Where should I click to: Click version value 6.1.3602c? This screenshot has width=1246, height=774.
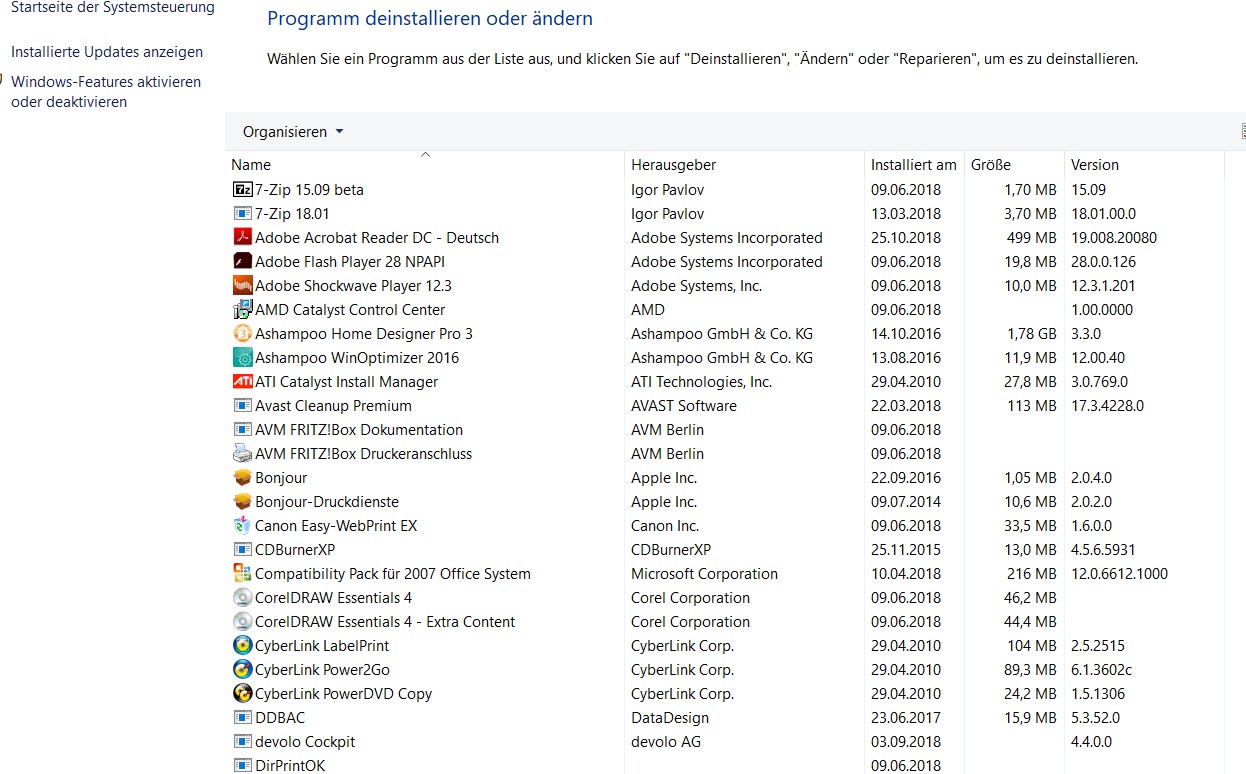point(1101,669)
